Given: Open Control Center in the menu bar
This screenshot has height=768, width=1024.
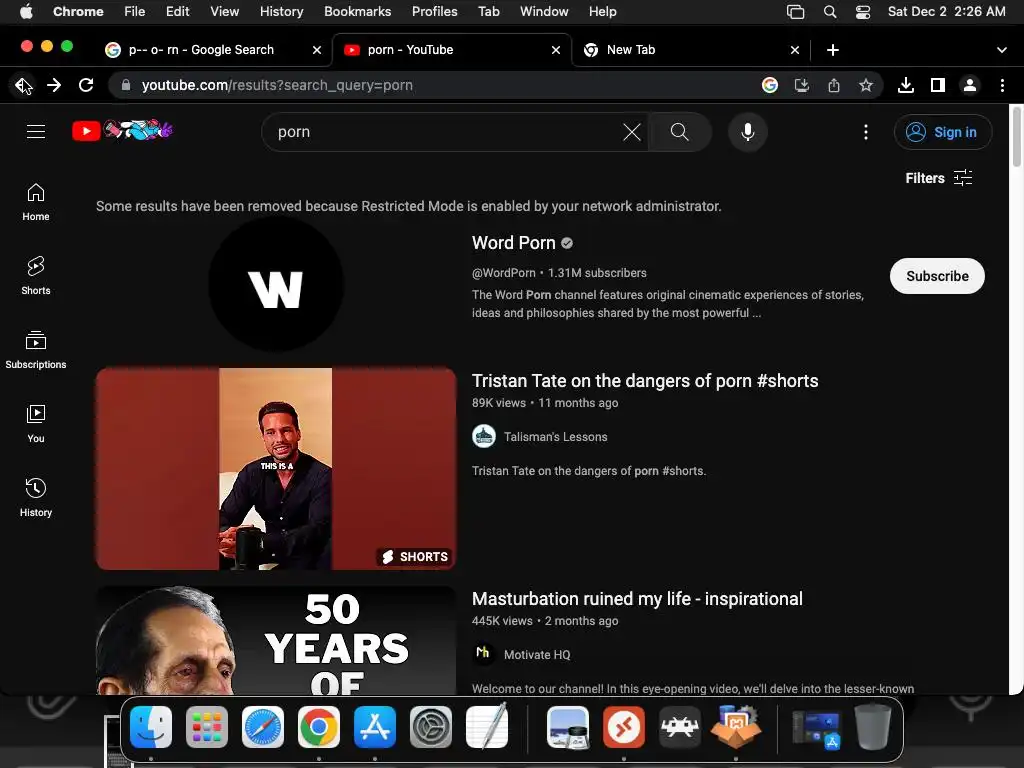Looking at the screenshot, I should (x=863, y=11).
